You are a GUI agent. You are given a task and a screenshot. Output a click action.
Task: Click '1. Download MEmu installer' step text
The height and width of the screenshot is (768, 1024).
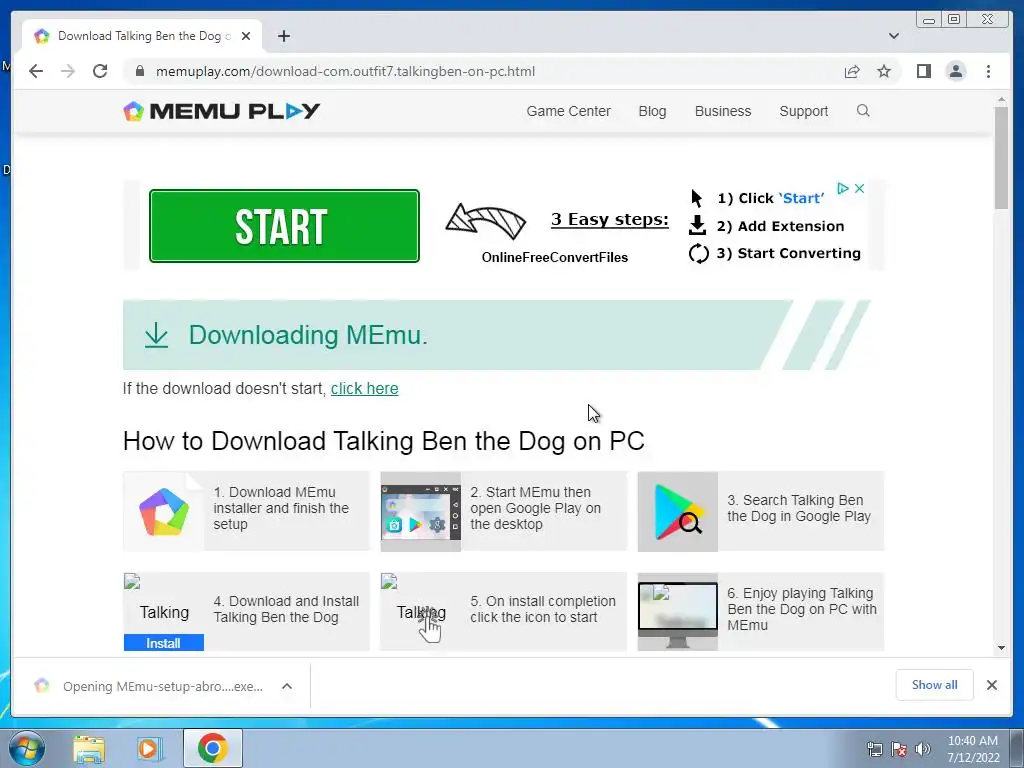(x=281, y=508)
